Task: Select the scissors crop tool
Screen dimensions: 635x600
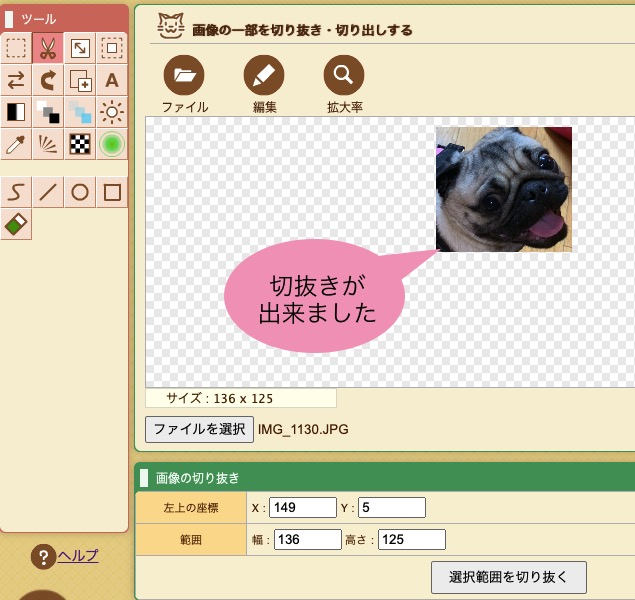Action: tap(48, 48)
